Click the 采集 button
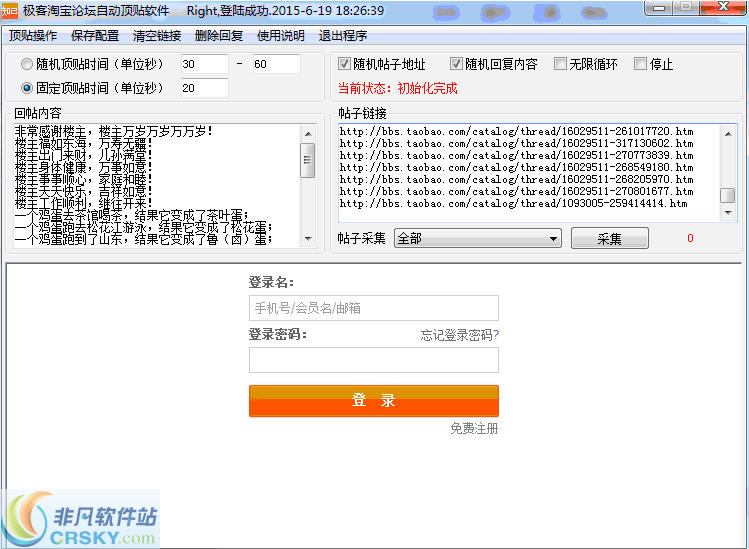The width and height of the screenshot is (749, 549). 610,238
